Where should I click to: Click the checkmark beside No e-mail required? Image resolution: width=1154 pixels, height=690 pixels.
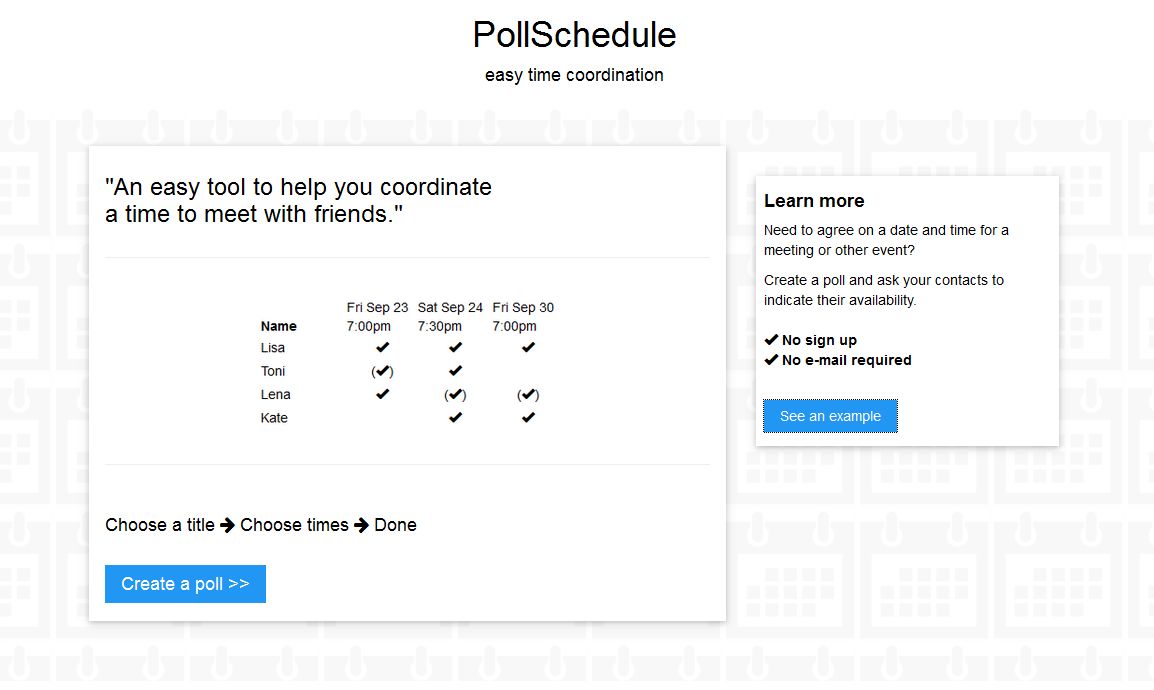(x=771, y=360)
